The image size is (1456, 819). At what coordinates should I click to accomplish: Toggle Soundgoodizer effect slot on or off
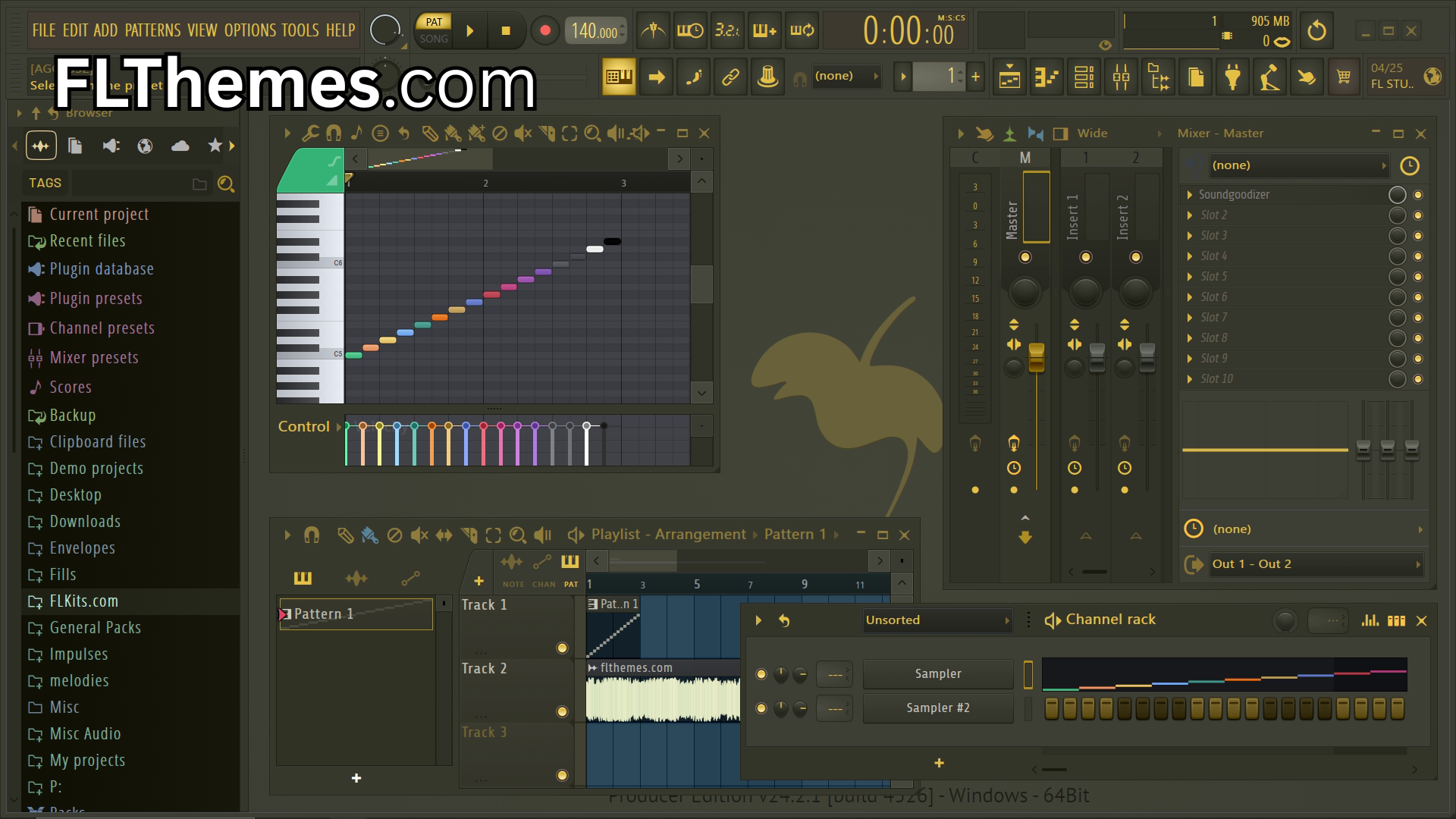pos(1418,195)
